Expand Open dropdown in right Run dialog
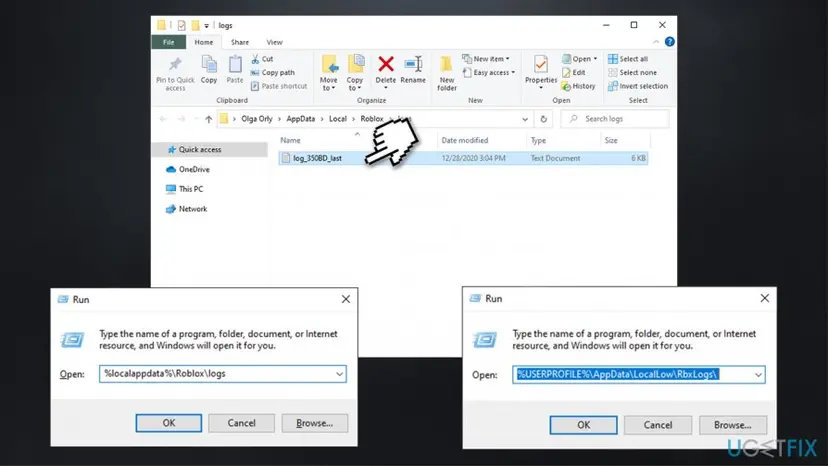The height and width of the screenshot is (467, 828). coord(758,375)
